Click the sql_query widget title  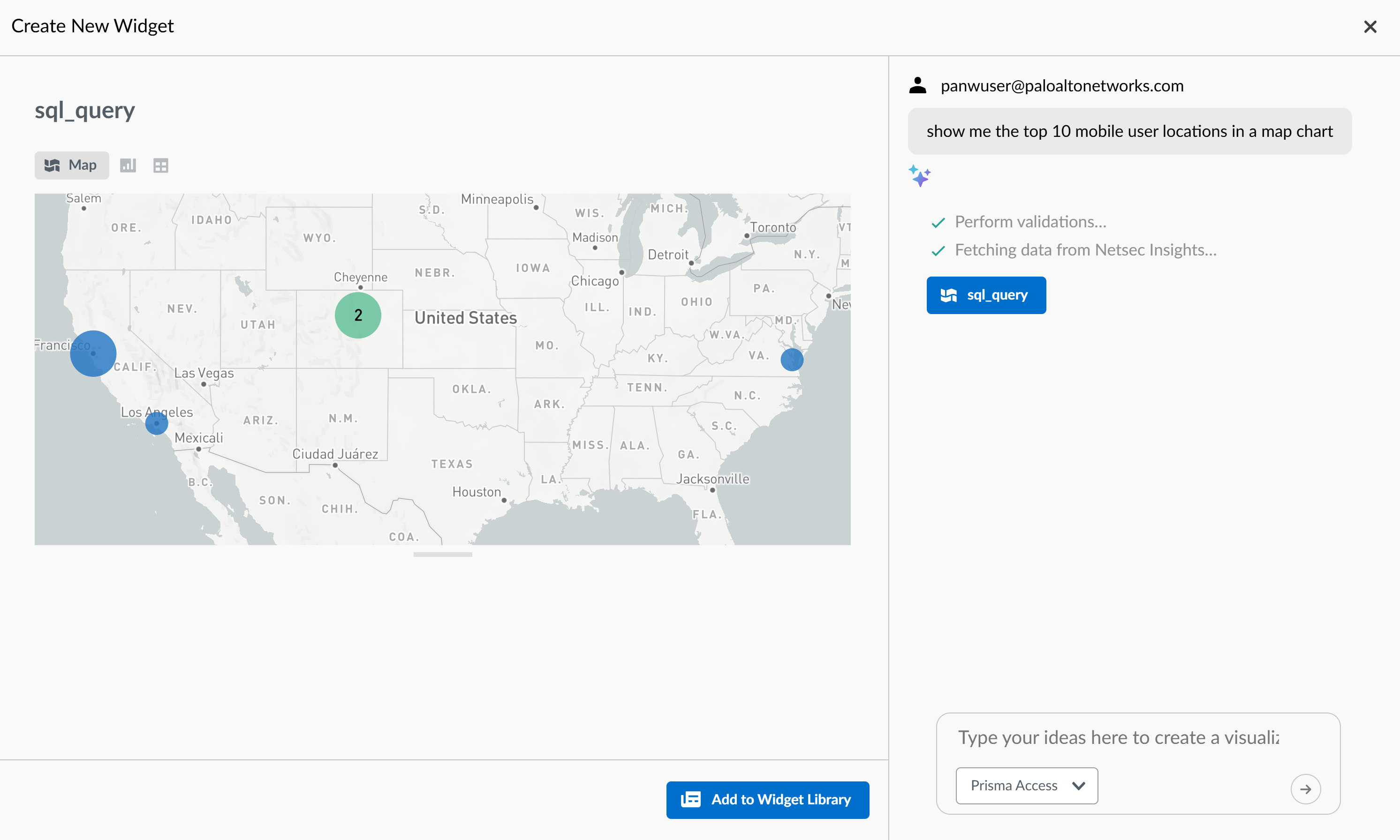pyautogui.click(x=85, y=110)
